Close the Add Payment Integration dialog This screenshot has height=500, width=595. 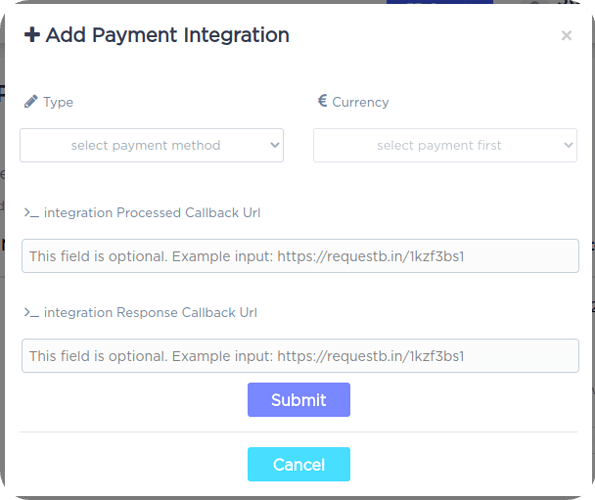coord(567,35)
